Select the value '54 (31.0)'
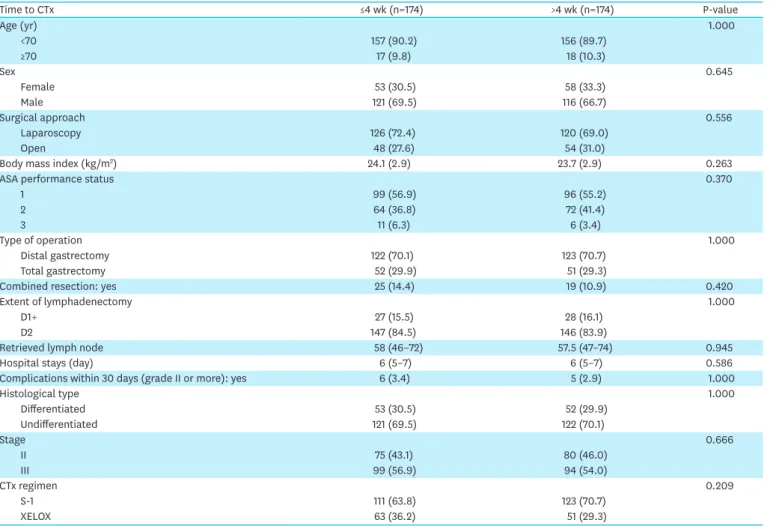Image resolution: width=773 pixels, height=526 pixels. pos(585,148)
